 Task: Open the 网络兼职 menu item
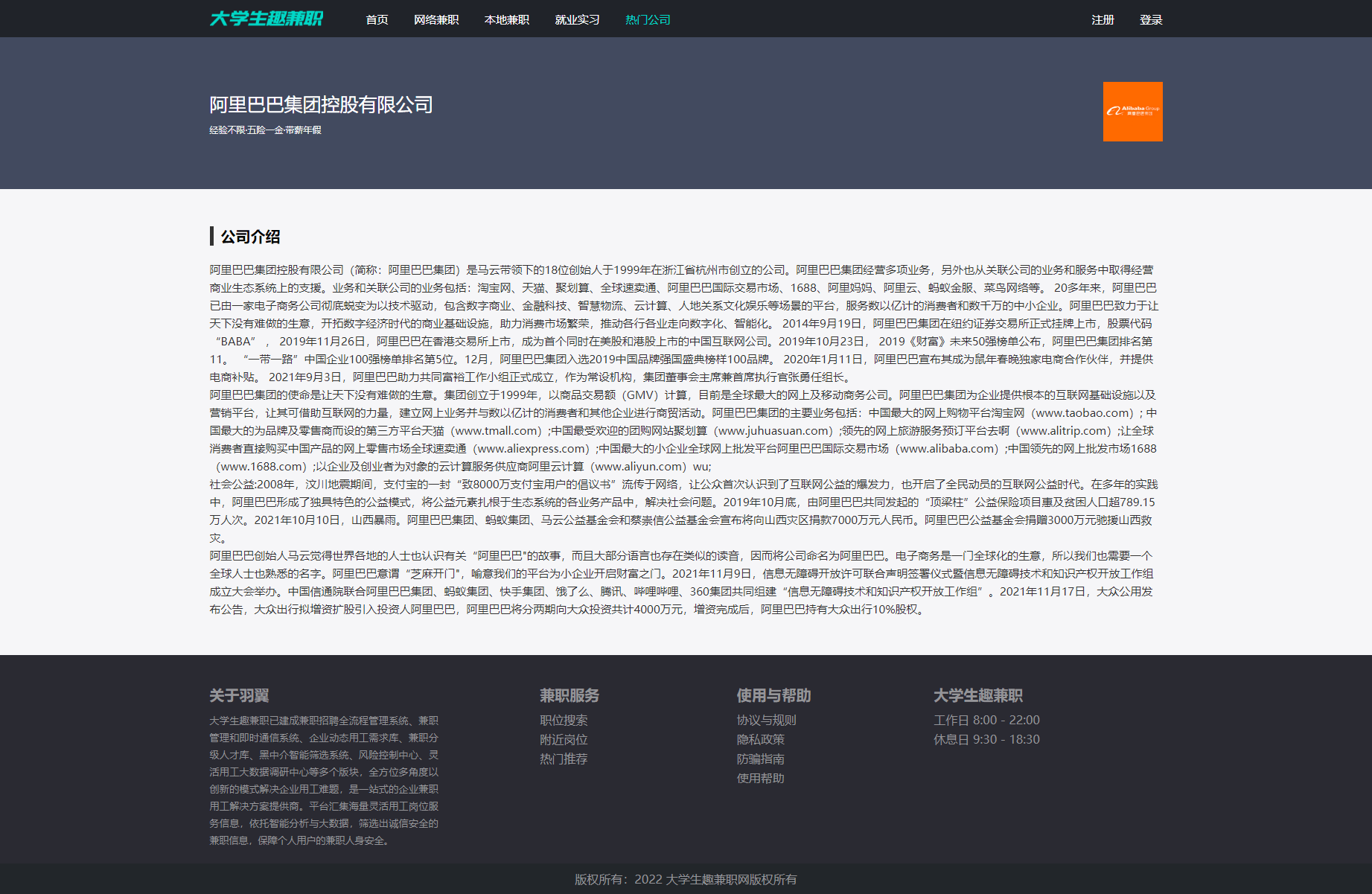coord(436,19)
